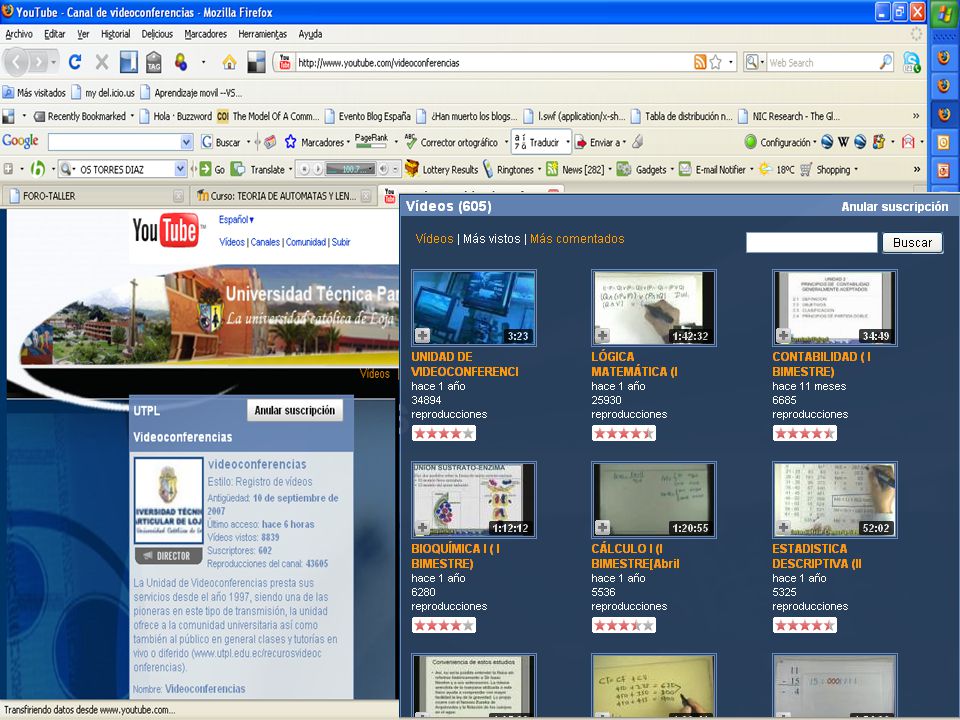Click the Enviar a toolbar button
This screenshot has height=720, width=960.
click(598, 142)
